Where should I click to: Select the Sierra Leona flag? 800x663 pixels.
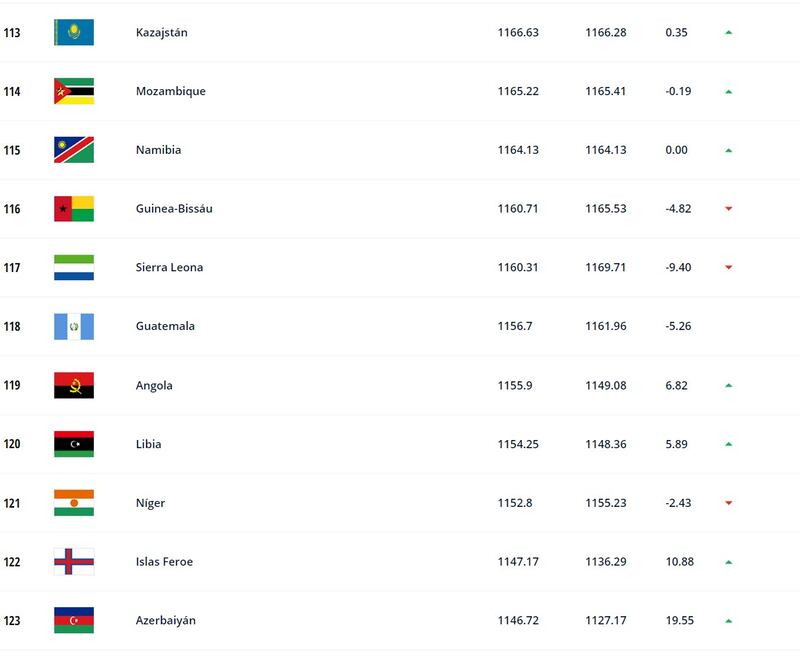pos(74,267)
